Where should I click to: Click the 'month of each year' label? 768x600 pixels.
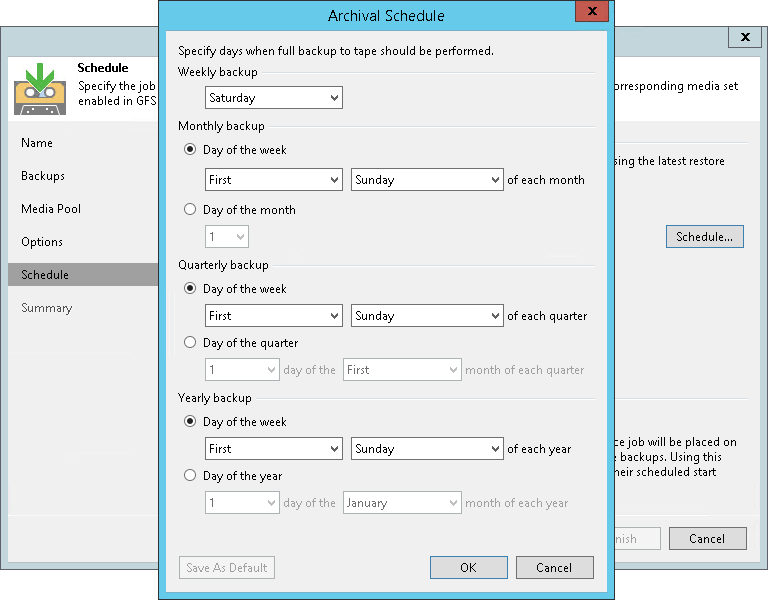pyautogui.click(x=517, y=503)
